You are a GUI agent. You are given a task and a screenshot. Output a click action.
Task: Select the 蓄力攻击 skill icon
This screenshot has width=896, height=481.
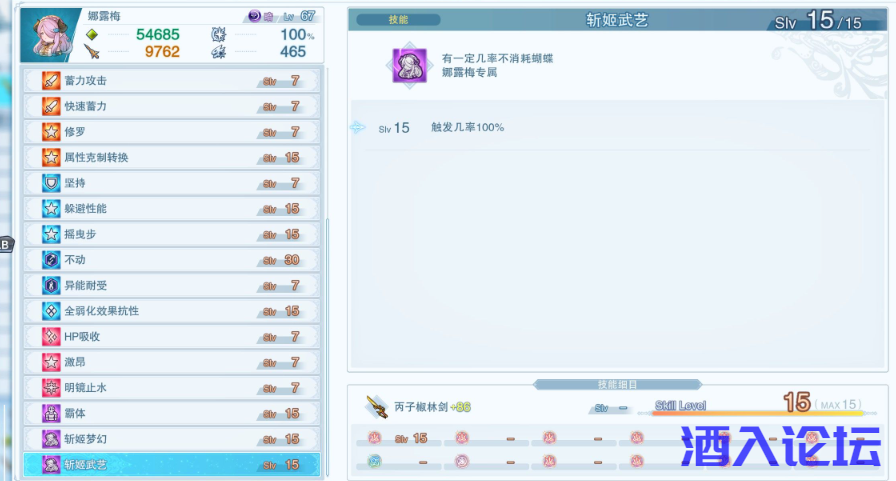coord(51,81)
